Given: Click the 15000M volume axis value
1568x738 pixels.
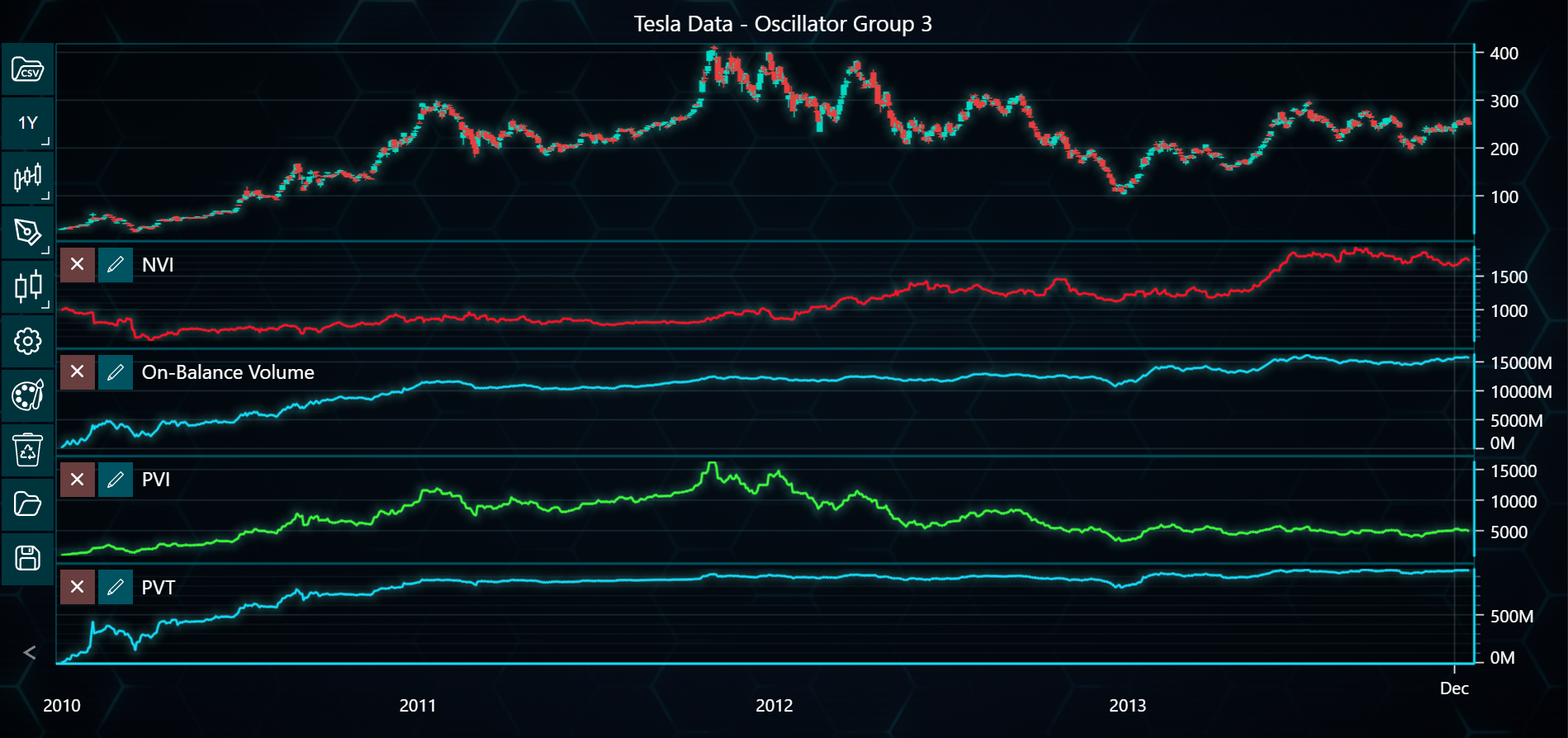Looking at the screenshot, I should pos(1521,363).
